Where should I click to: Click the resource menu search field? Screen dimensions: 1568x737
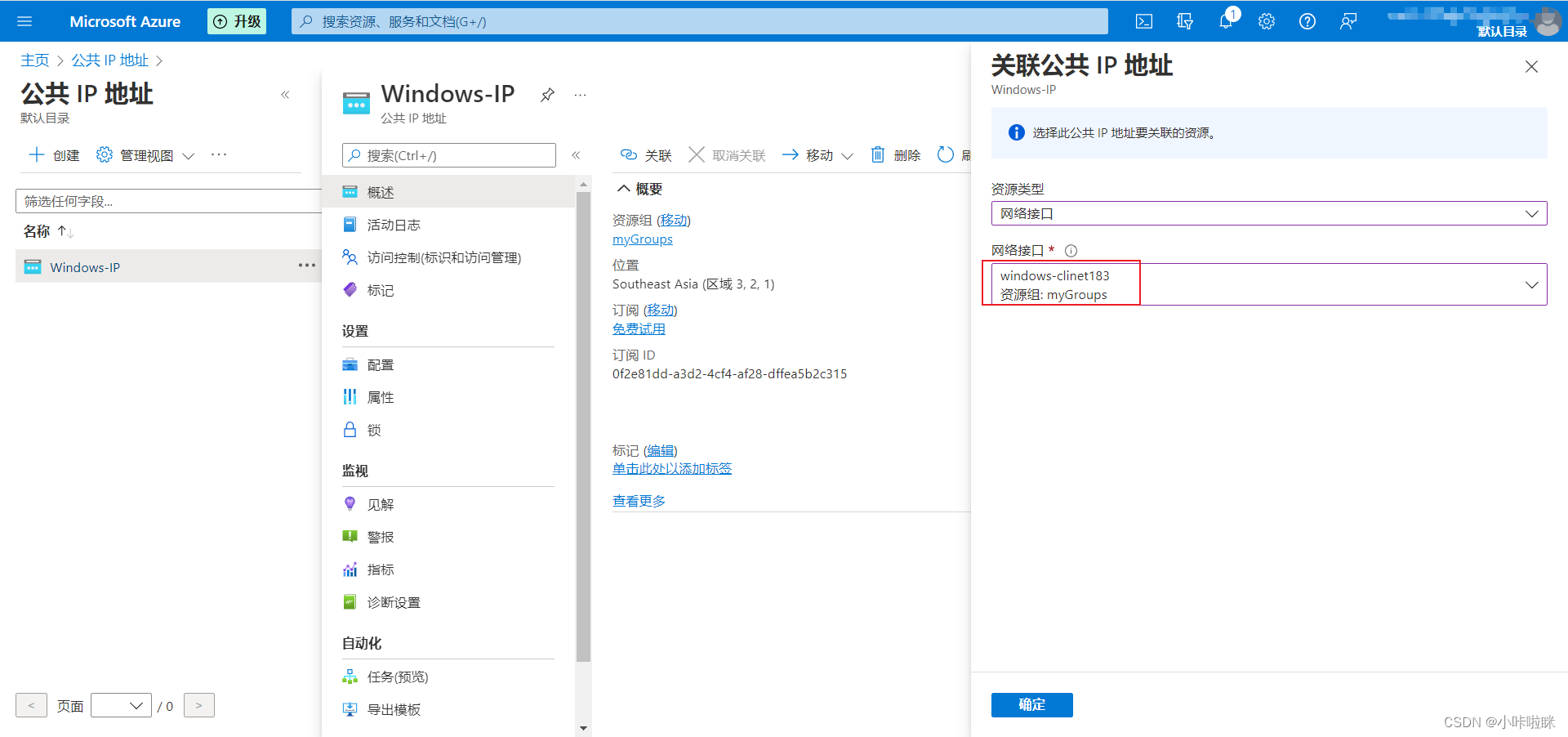click(x=449, y=155)
